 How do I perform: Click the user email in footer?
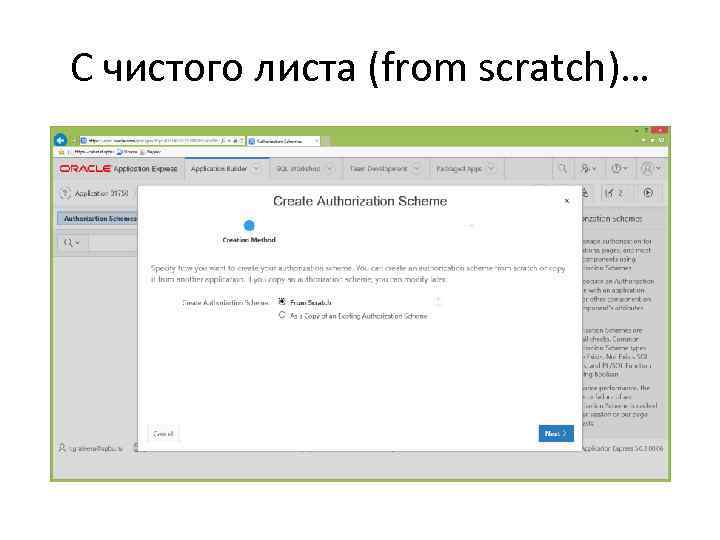point(96,449)
